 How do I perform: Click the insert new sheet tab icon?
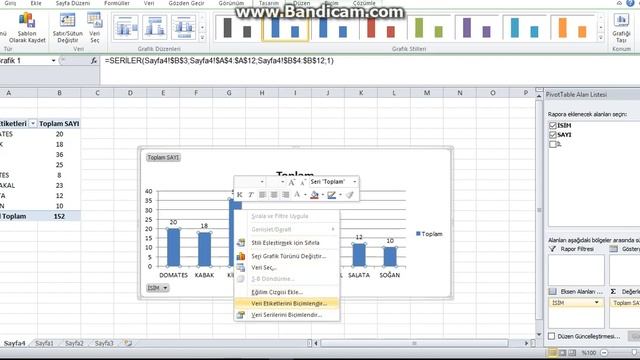tap(128, 343)
